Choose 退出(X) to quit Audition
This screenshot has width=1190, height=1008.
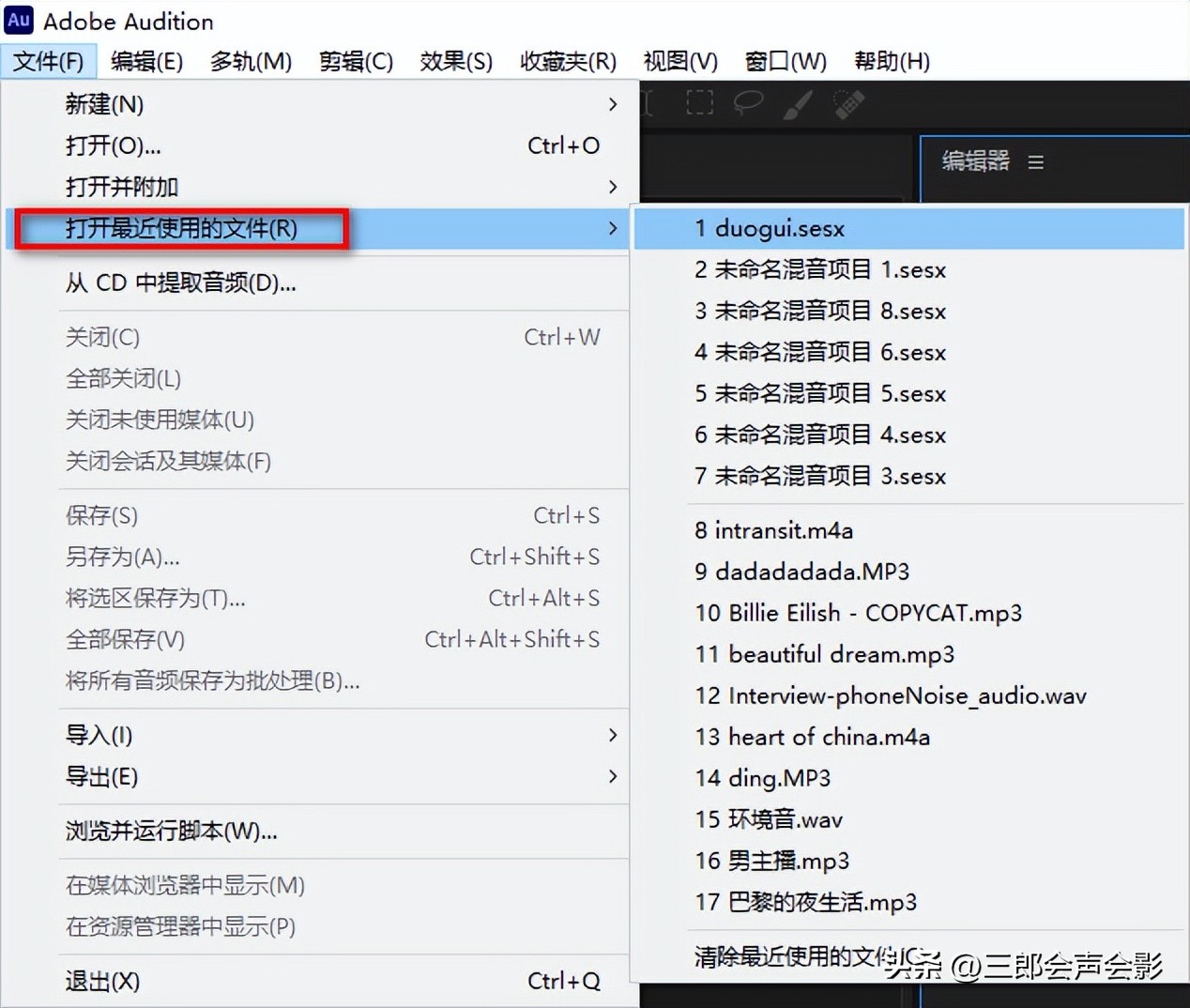[x=316, y=981]
